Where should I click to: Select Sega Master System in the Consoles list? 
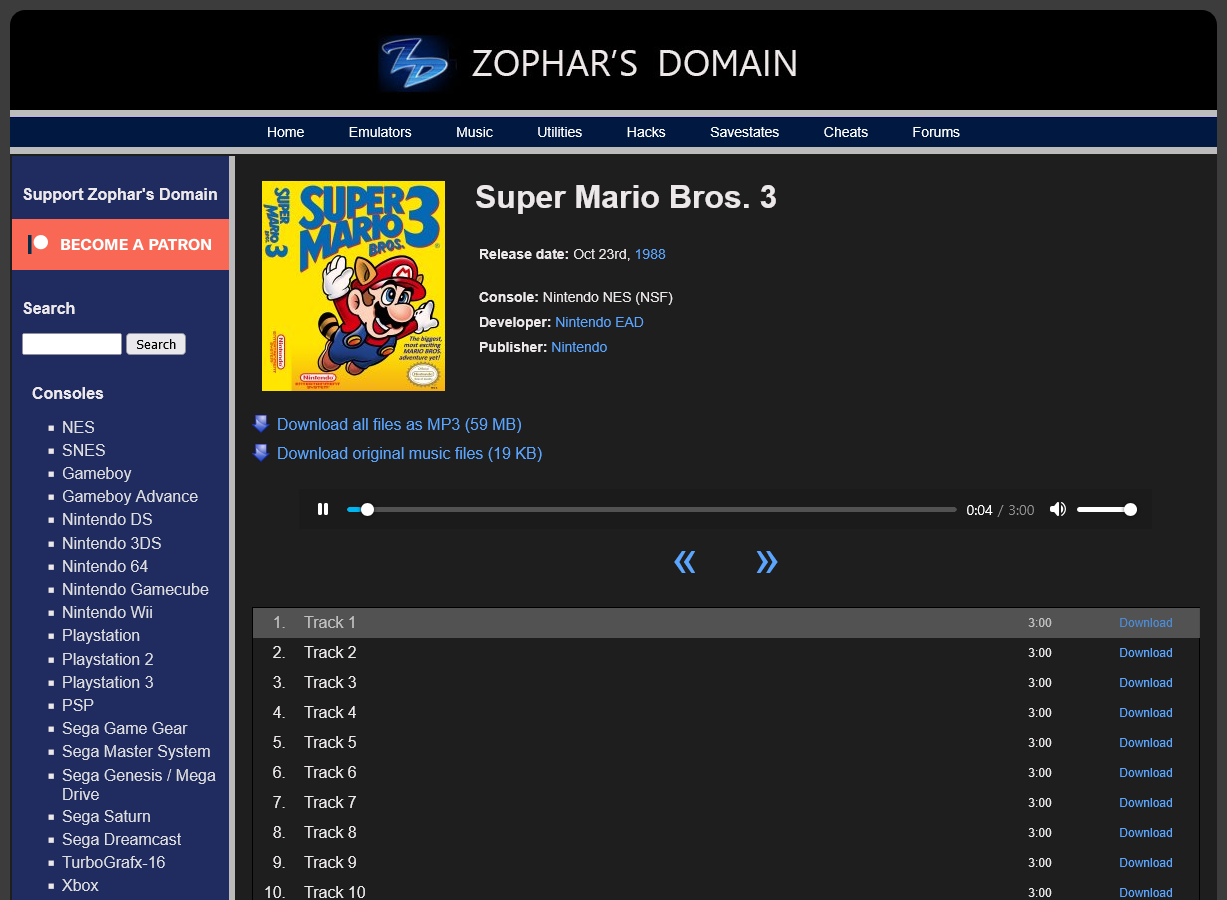(x=136, y=751)
